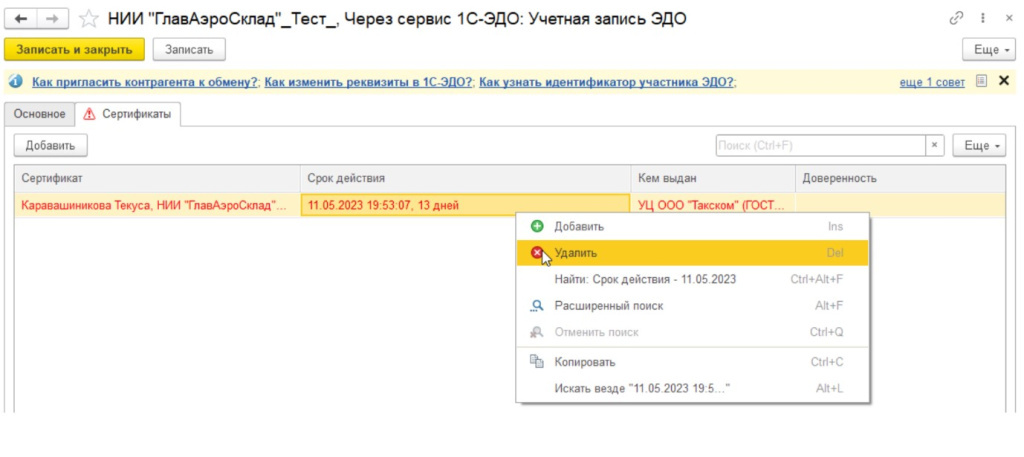This screenshot has height=457, width=1024.
Task: Choose "Удалить" in the context menu
Action: [575, 253]
